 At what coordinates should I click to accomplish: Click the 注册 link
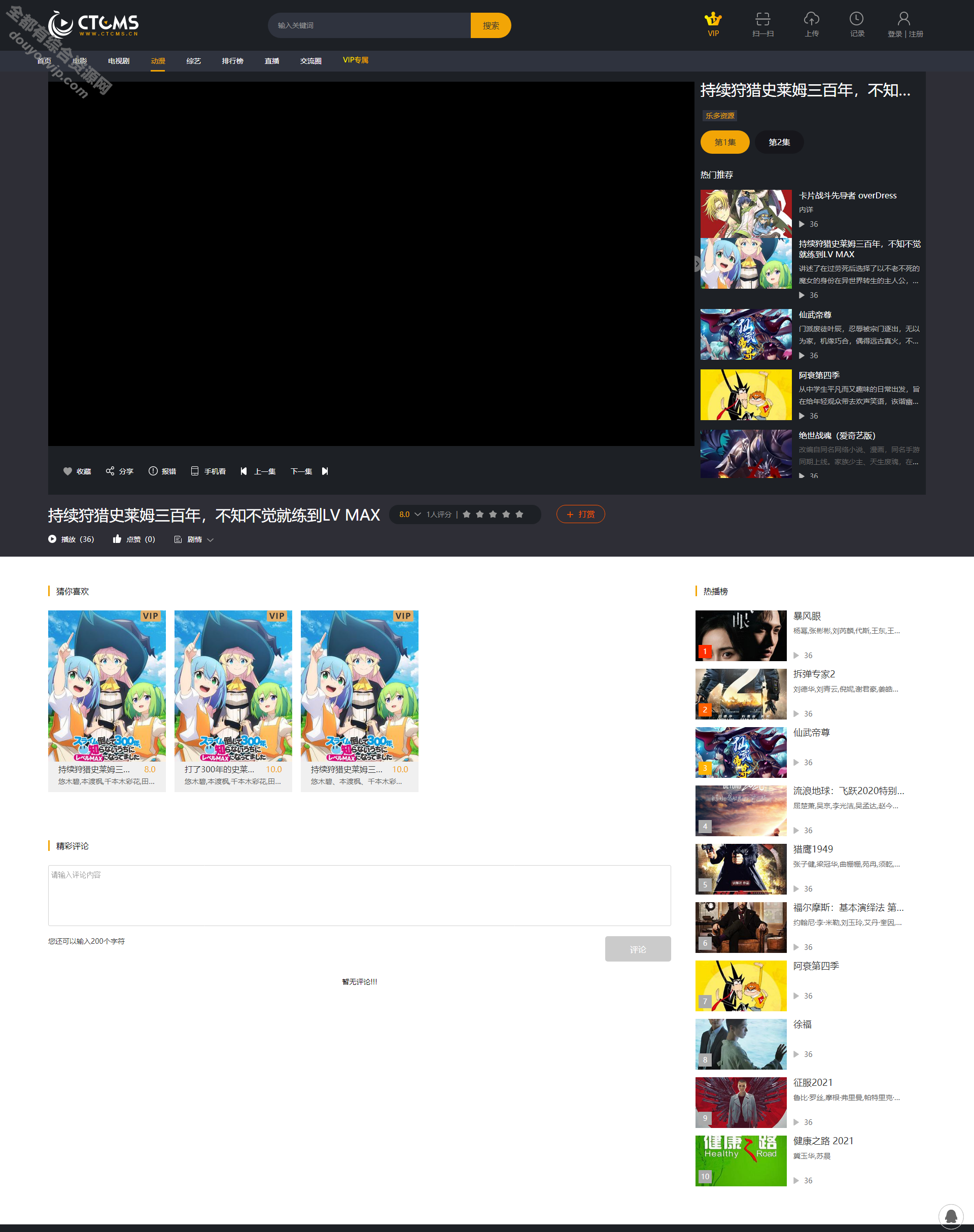coord(916,34)
